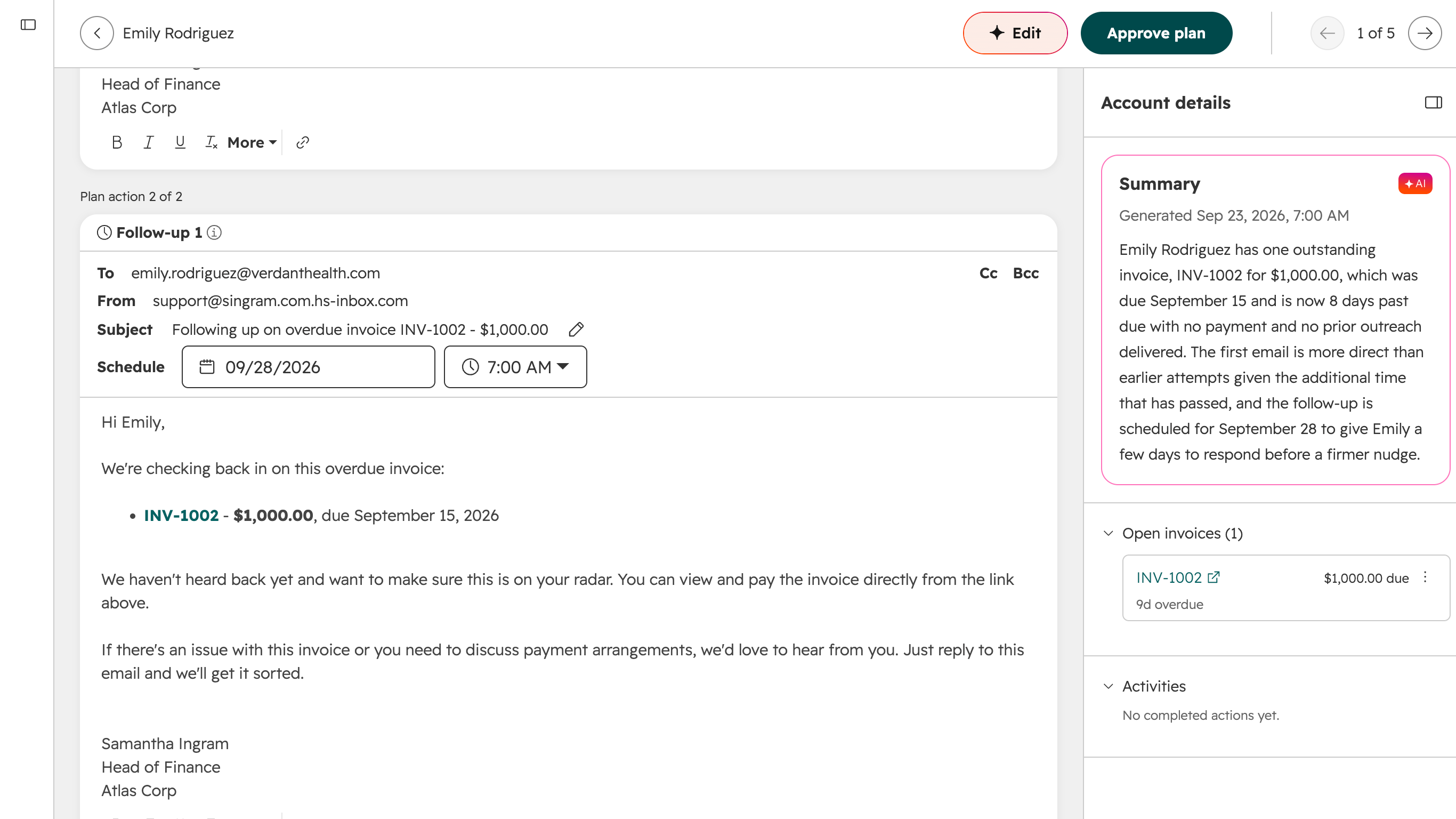Go to the next account arrow

click(1425, 33)
